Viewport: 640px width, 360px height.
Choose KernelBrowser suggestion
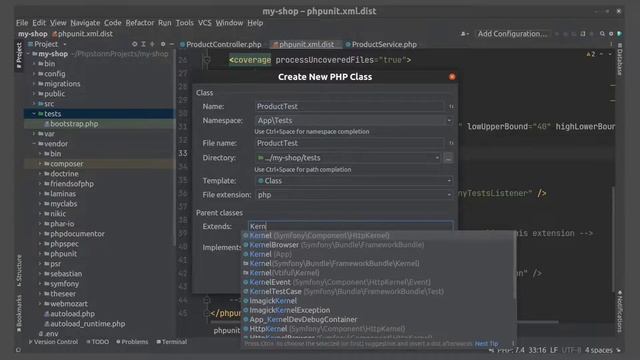click(378, 245)
